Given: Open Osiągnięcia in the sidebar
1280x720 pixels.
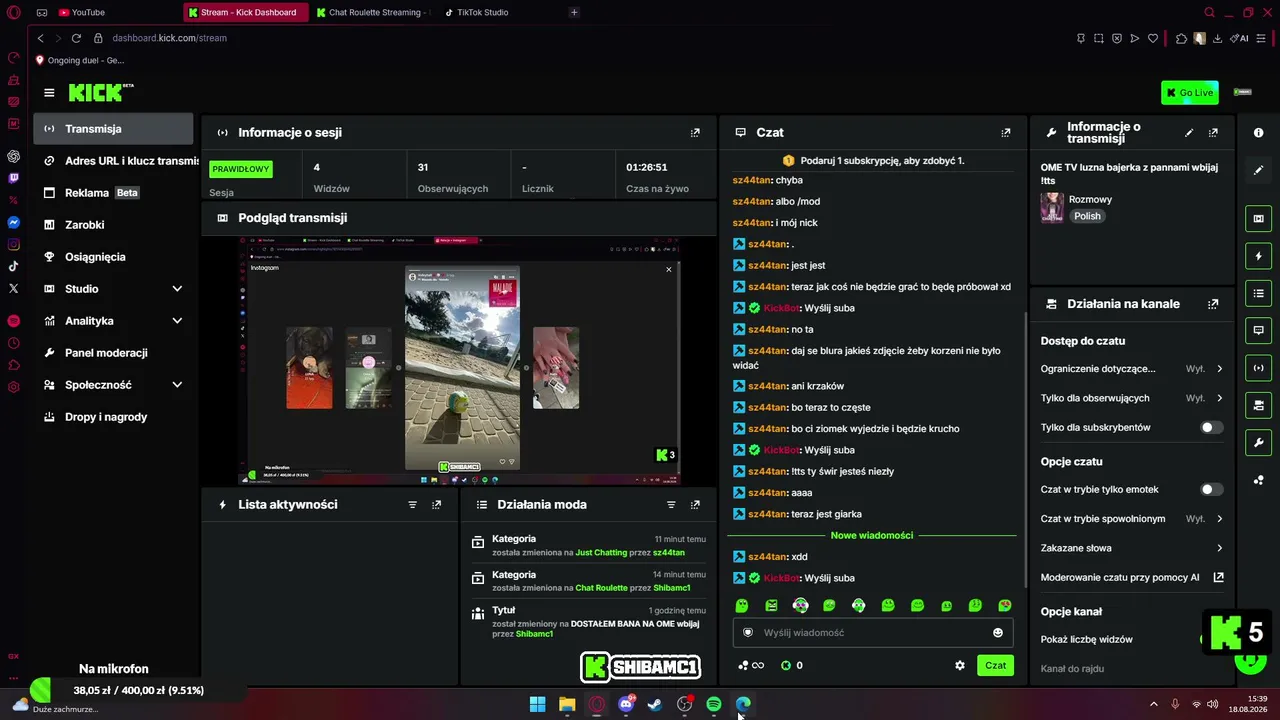Looking at the screenshot, I should [113, 257].
